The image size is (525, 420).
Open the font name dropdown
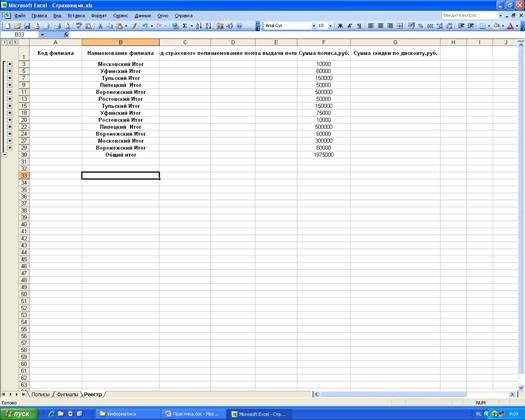click(314, 26)
